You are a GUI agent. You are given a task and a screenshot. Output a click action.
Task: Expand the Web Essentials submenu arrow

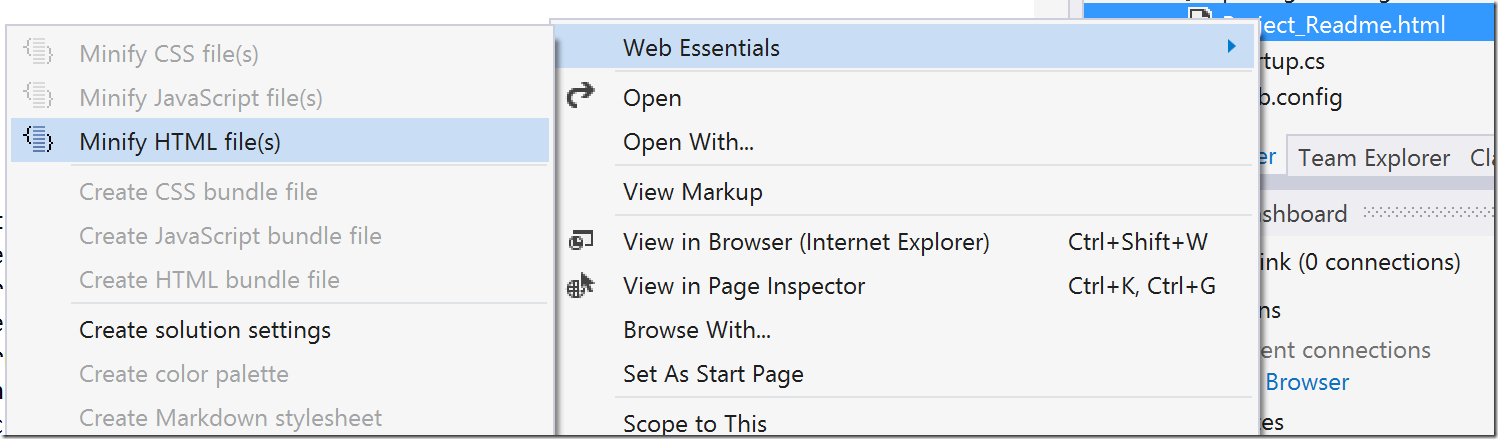coord(1232,47)
